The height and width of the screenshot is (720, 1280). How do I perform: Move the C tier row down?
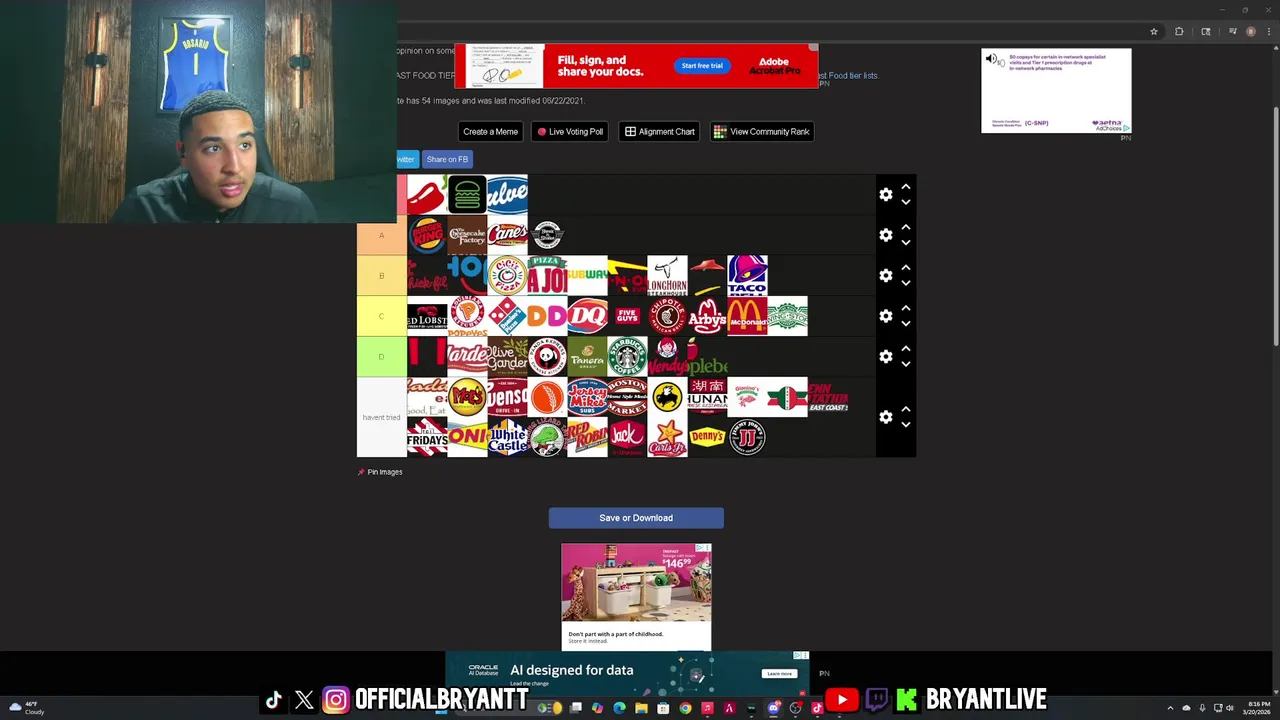click(x=906, y=323)
